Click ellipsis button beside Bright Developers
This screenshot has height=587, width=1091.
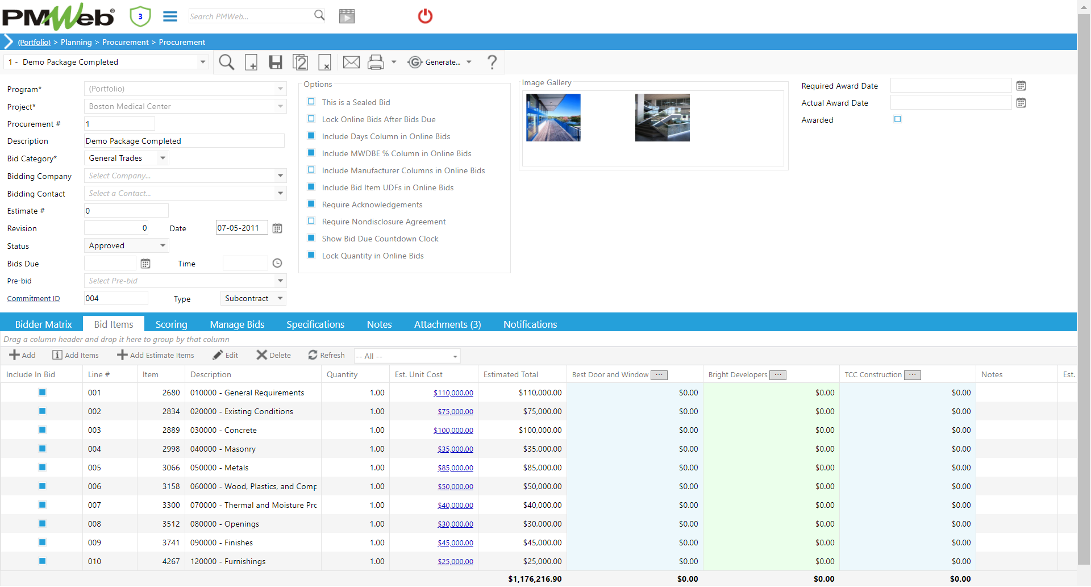click(778, 375)
